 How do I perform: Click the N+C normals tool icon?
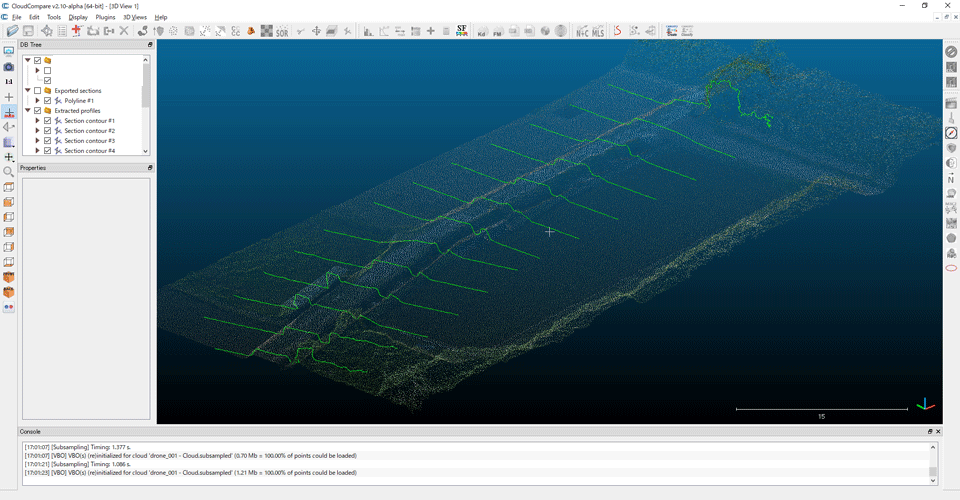(582, 31)
